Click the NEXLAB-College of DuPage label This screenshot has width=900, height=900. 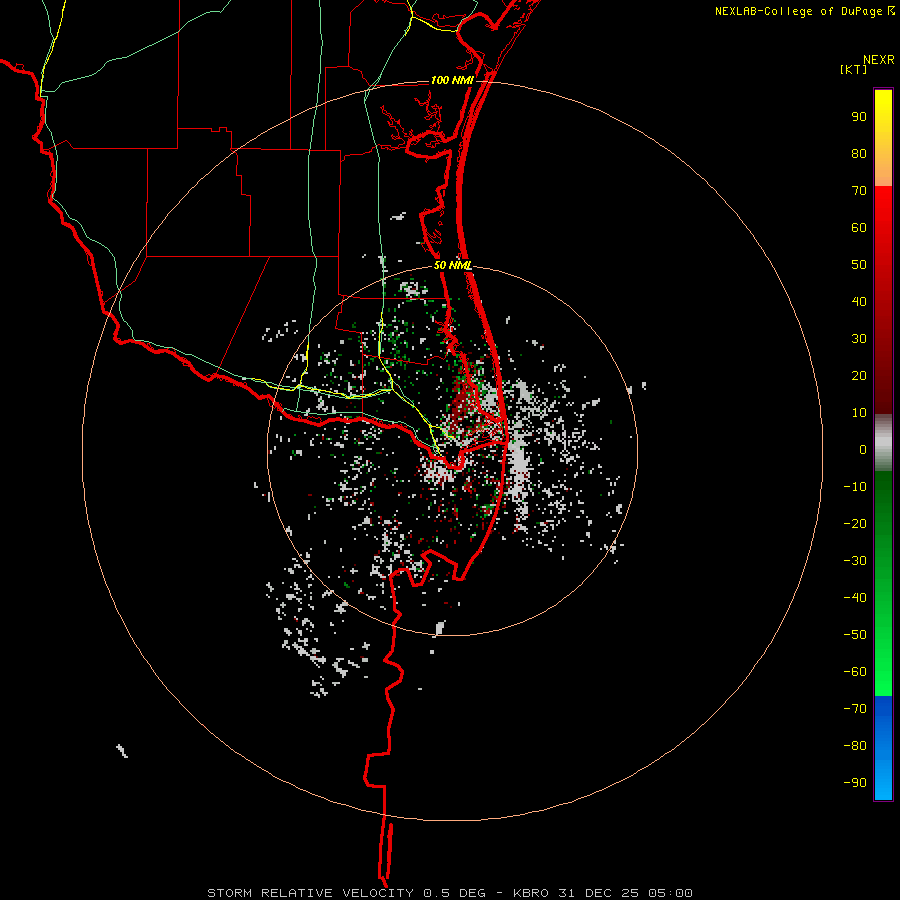[x=804, y=11]
